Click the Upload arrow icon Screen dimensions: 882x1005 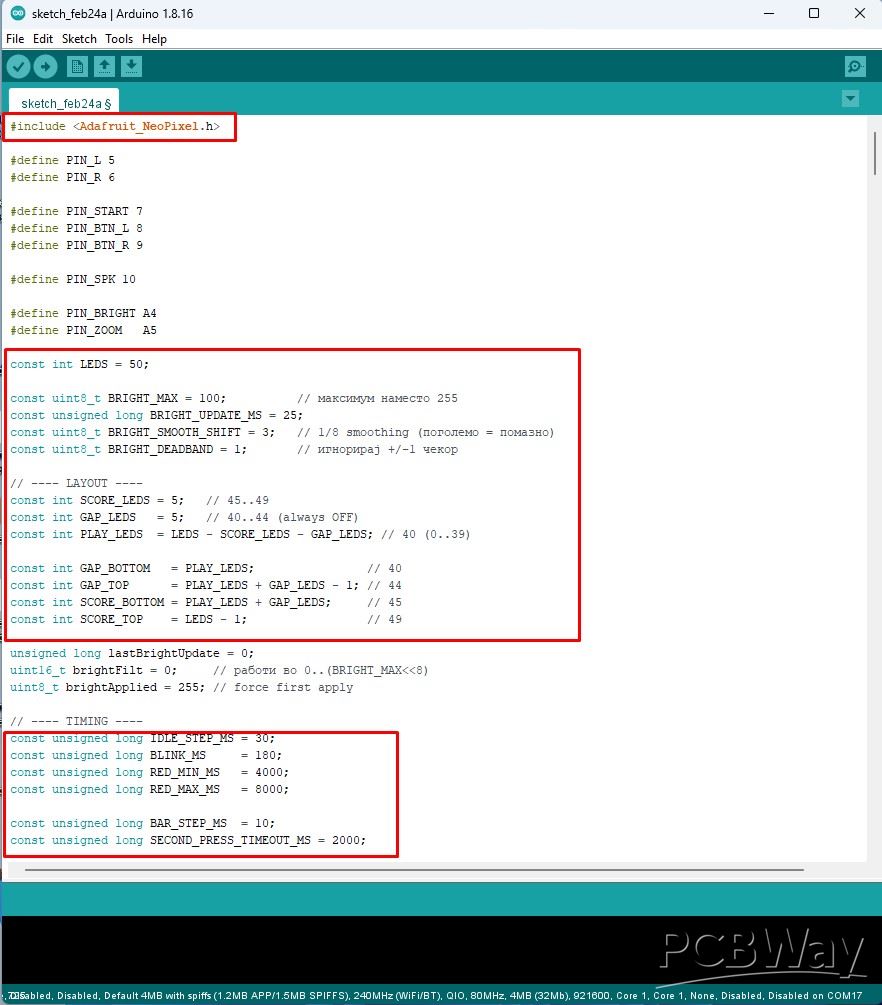point(46,67)
